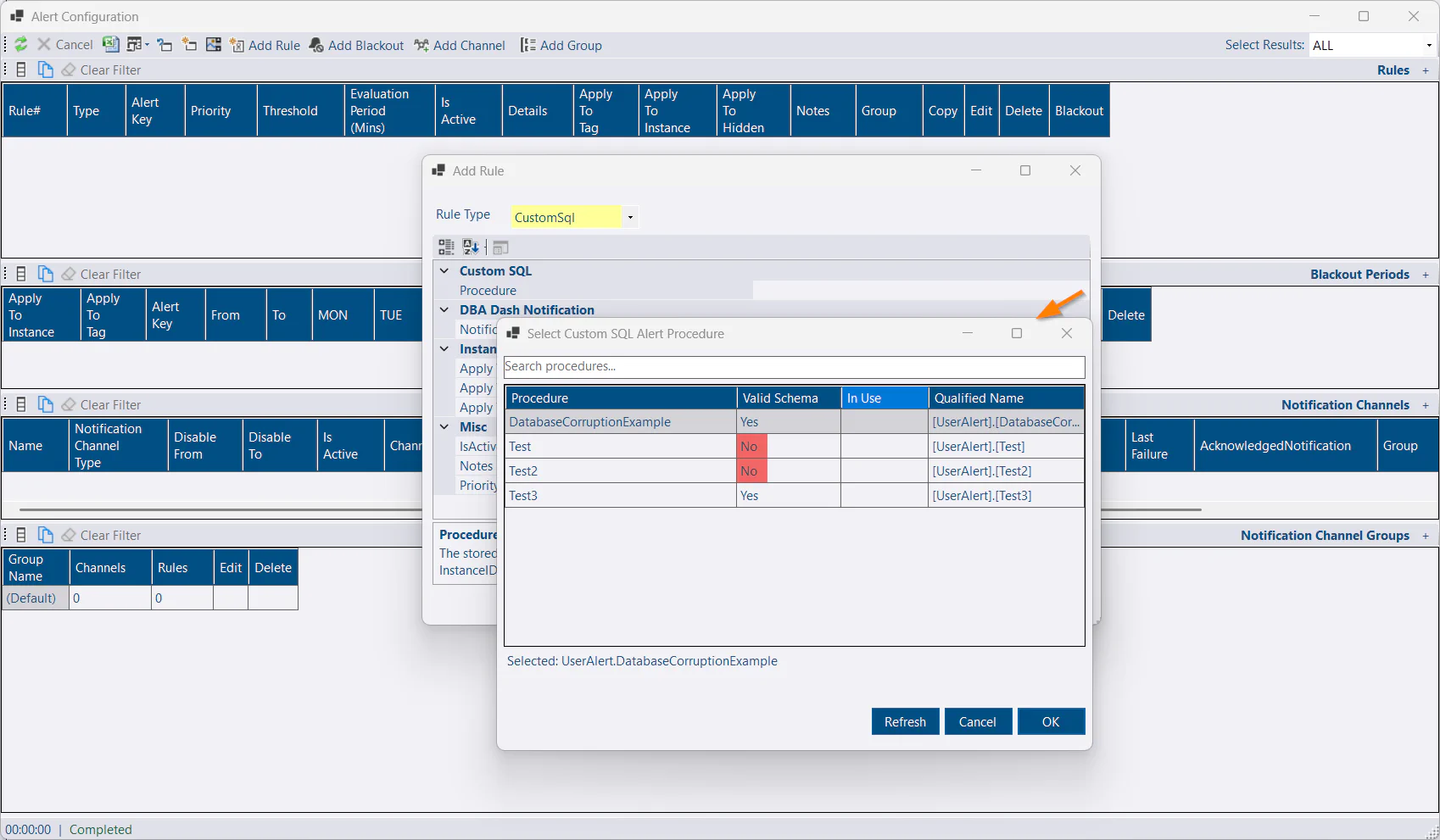This screenshot has height=840, width=1440.
Task: Select the Test3 procedure row
Action: coord(795,496)
